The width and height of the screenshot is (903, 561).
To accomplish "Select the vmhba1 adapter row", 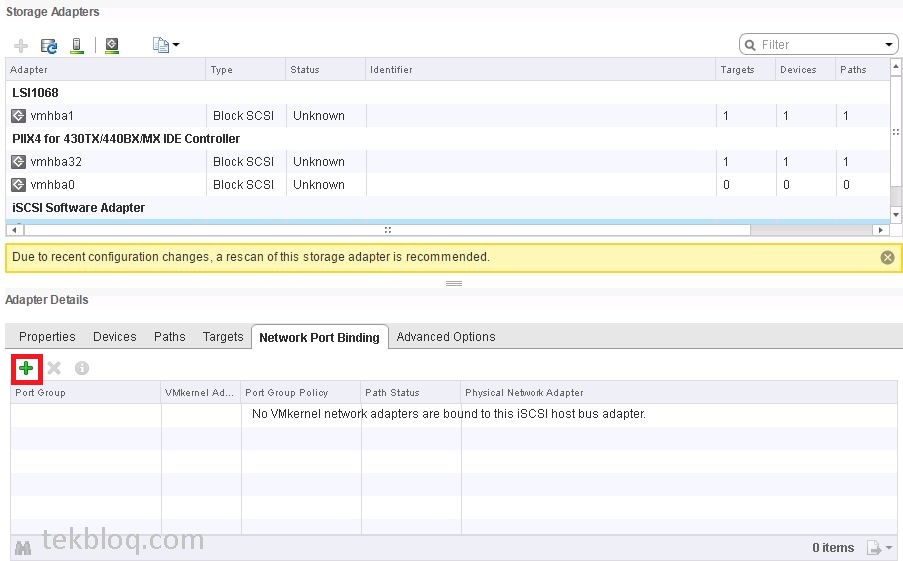I will point(447,115).
